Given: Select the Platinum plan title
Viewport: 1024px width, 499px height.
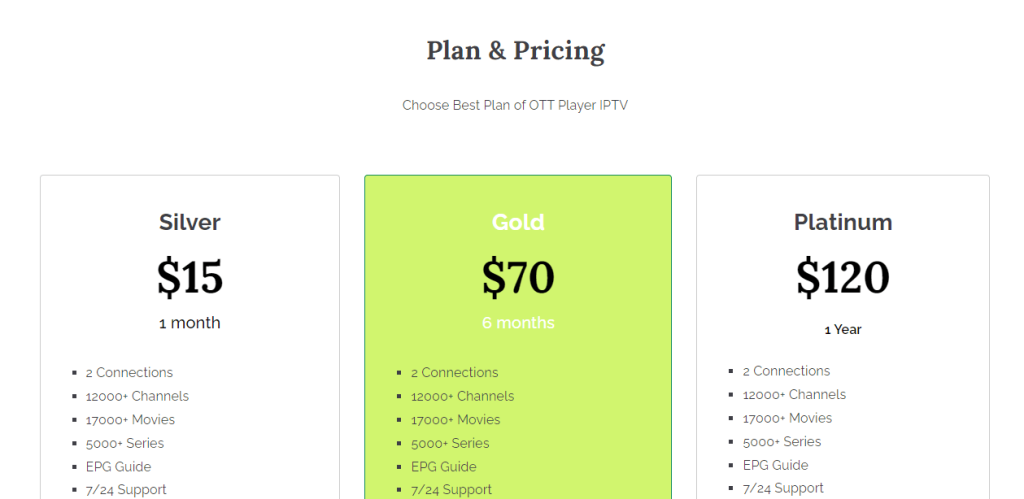Looking at the screenshot, I should [843, 222].
